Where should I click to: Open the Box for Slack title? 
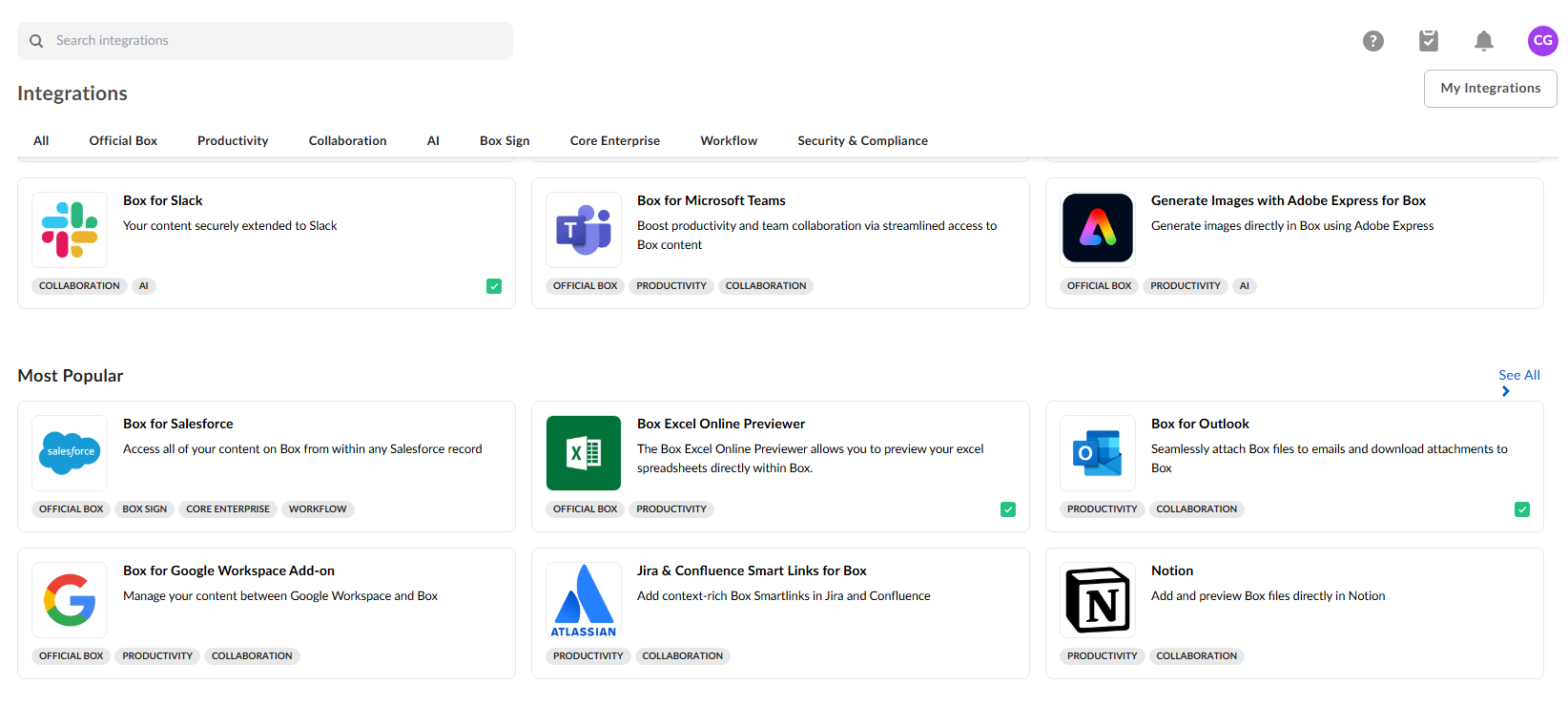point(163,200)
